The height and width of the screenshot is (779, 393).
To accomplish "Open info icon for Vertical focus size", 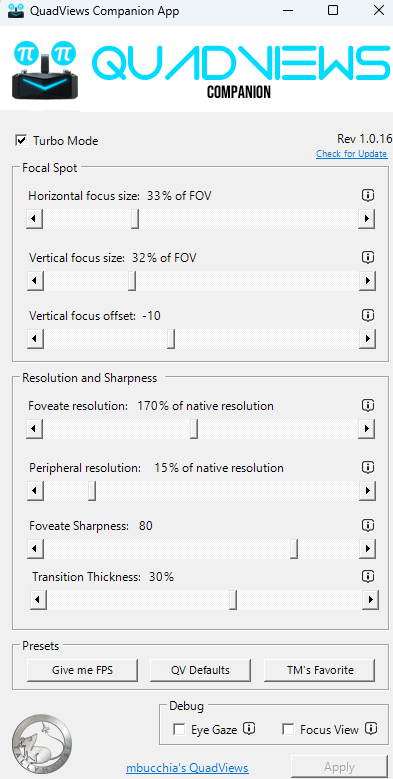I will (367, 257).
